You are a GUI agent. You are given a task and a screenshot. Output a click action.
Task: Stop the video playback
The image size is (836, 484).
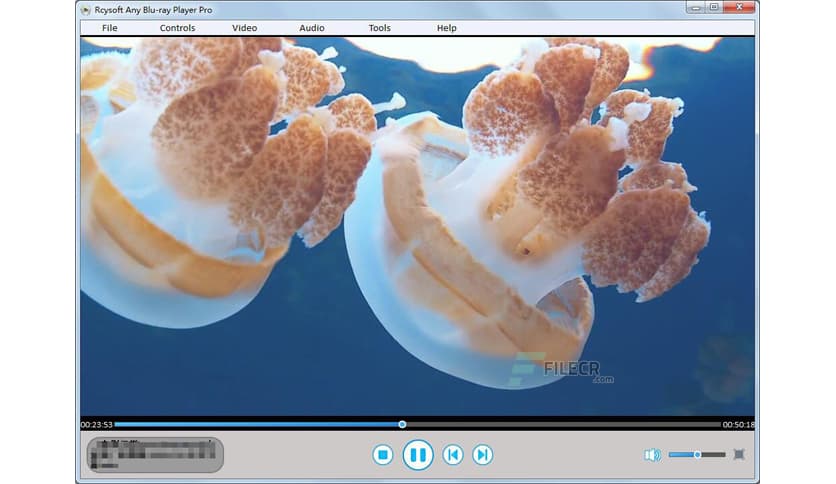tap(382, 455)
